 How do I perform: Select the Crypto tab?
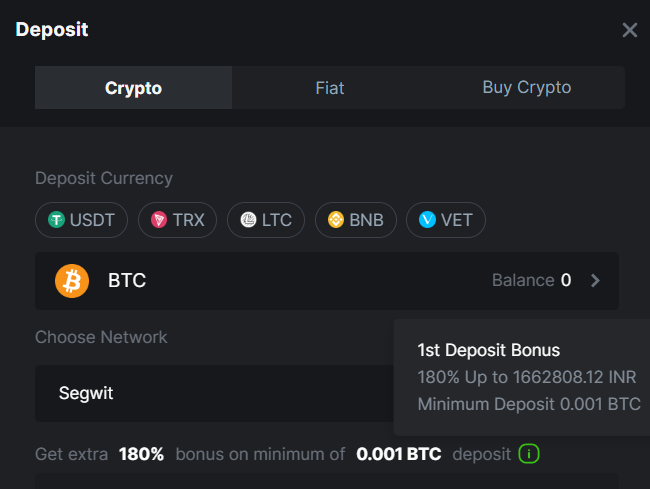(x=133, y=87)
